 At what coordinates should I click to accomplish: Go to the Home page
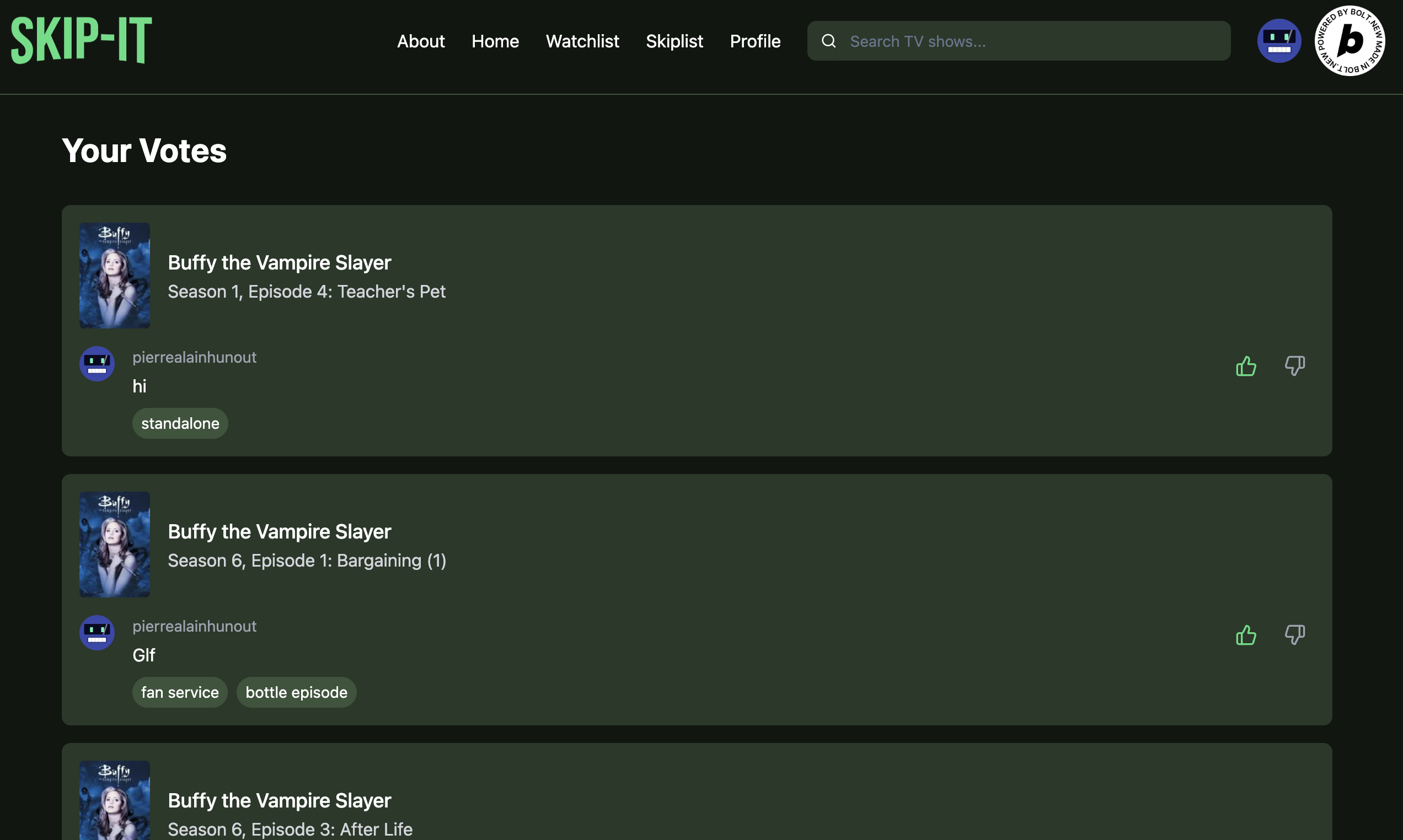click(495, 41)
